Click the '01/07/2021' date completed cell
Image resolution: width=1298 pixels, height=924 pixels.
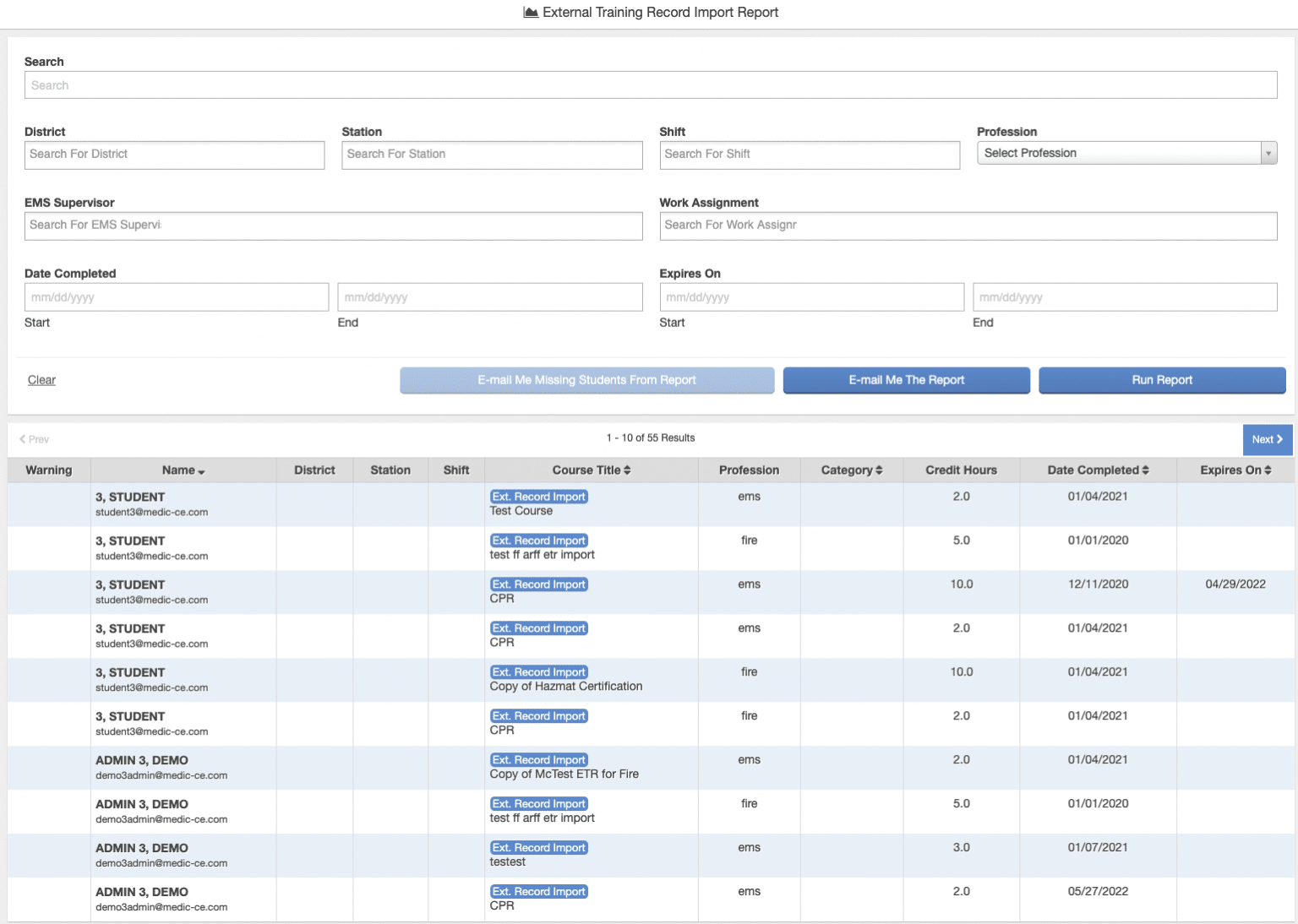click(x=1098, y=848)
